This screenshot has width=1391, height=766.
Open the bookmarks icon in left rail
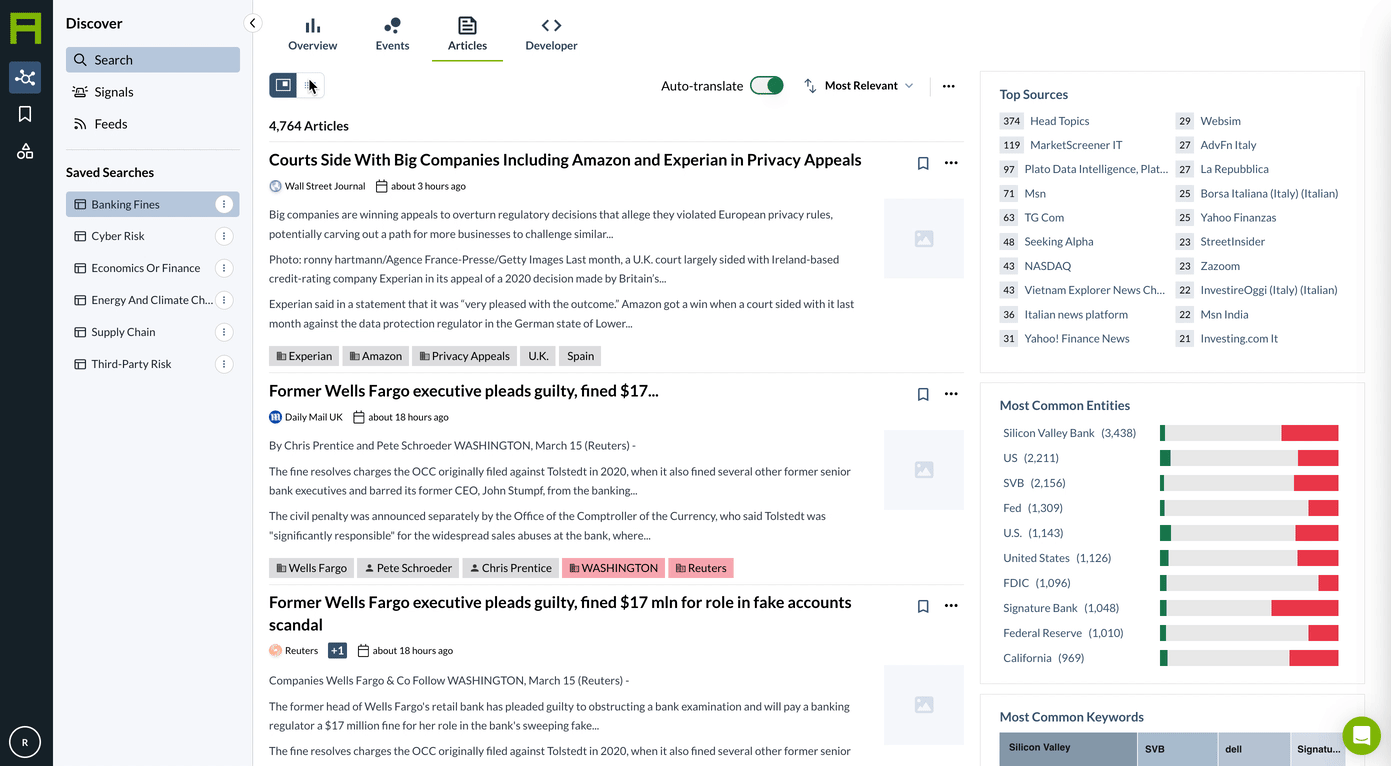(25, 114)
